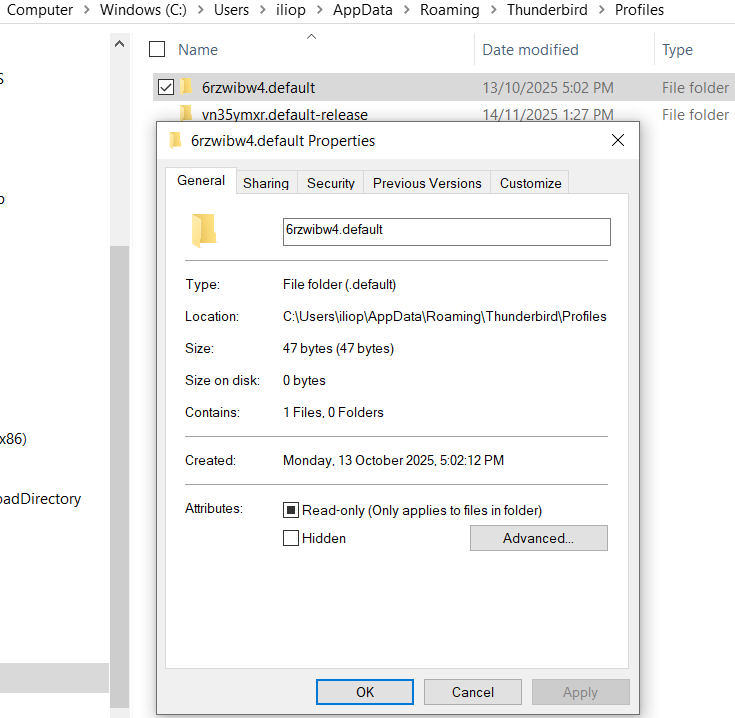Expand chevron after Computer in breadcrumb
The image size is (735, 718).
pyautogui.click(x=87, y=10)
